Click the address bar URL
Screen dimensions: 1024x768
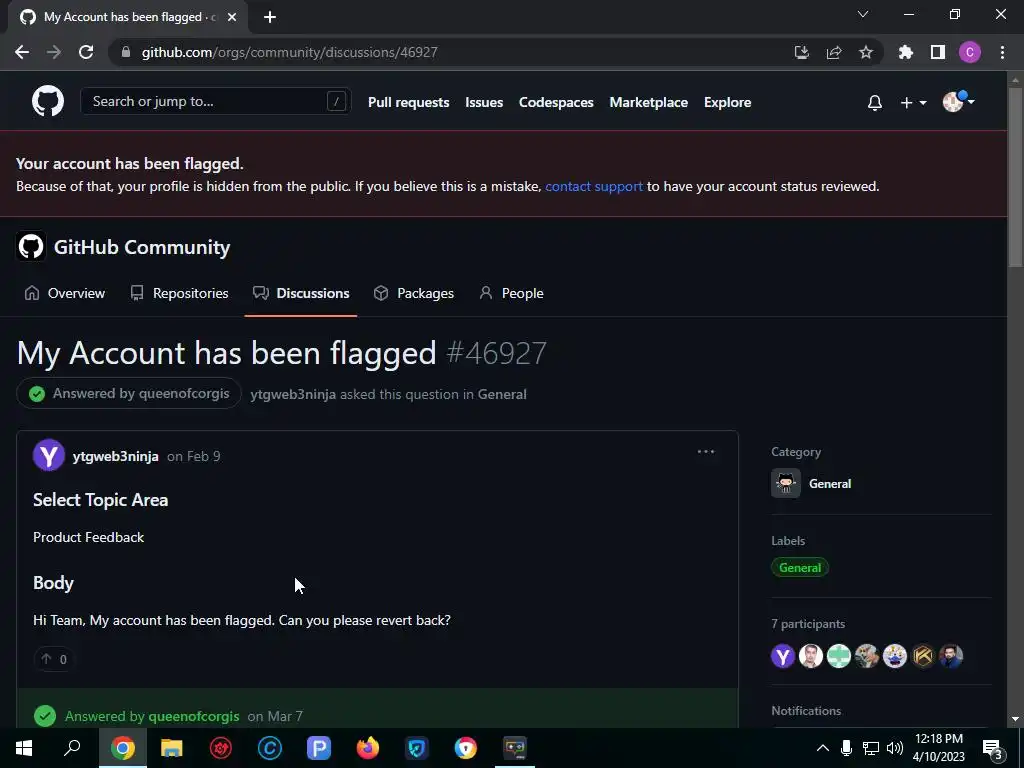point(289,52)
